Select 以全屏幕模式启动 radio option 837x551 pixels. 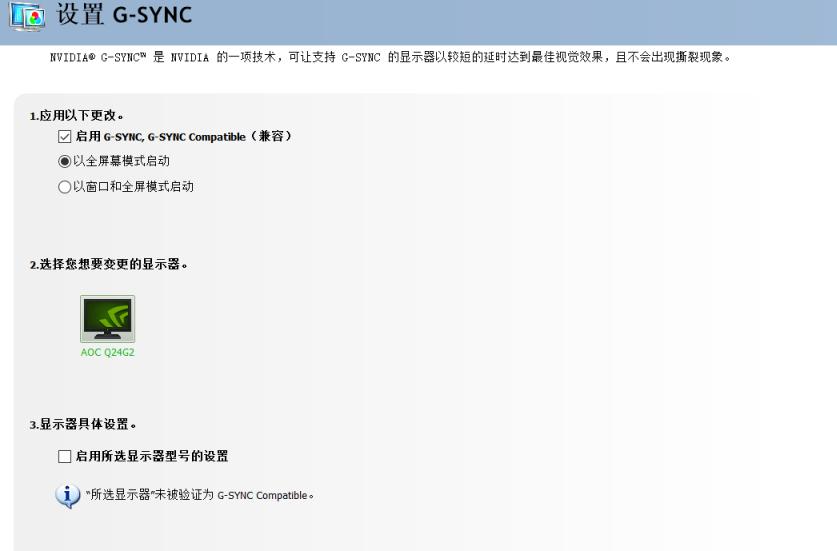65,161
